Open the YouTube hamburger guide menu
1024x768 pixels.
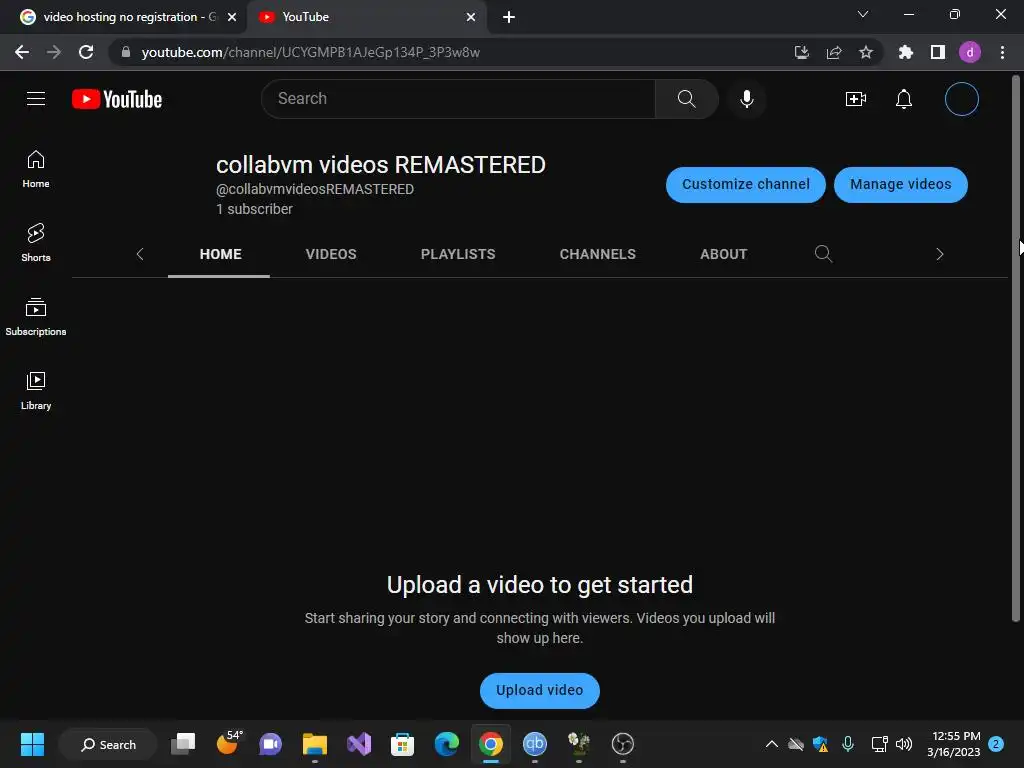pos(36,99)
